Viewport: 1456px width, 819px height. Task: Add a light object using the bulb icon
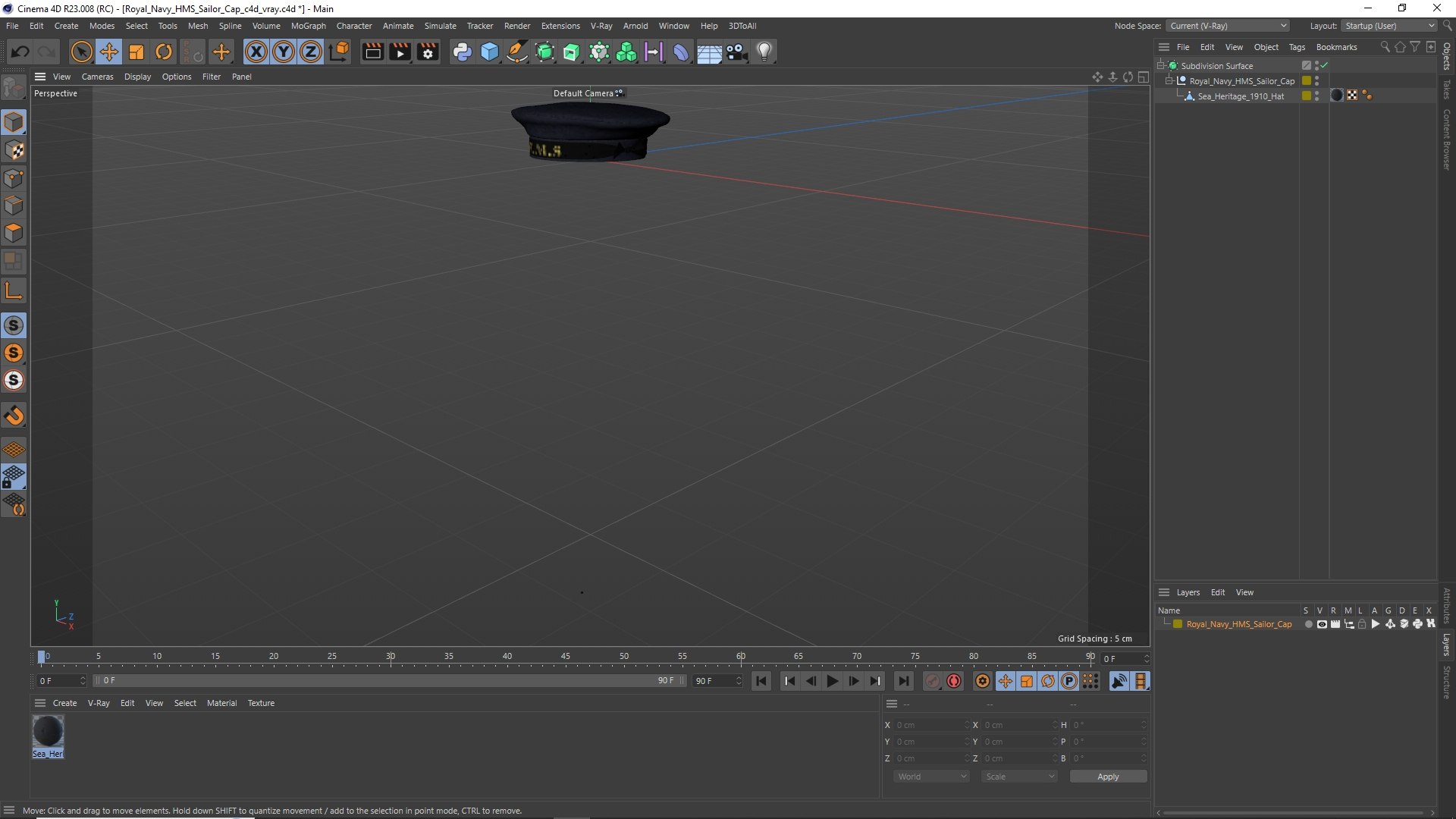coord(764,52)
